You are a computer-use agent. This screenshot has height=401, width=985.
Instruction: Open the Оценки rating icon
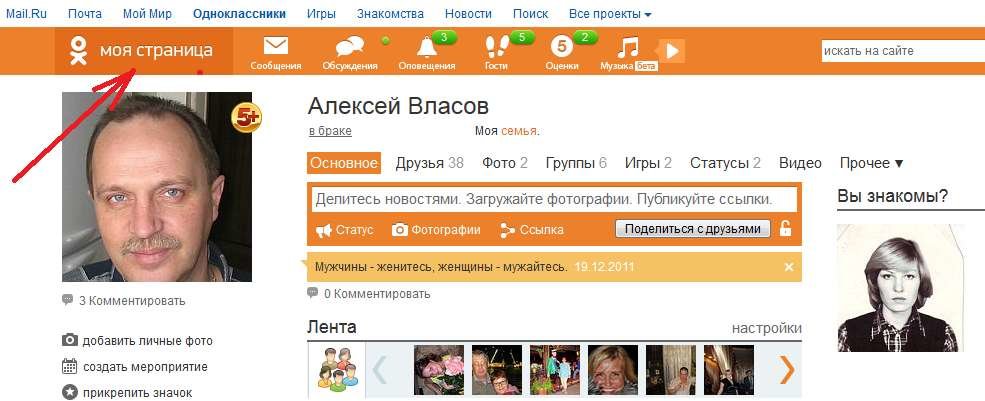[562, 47]
